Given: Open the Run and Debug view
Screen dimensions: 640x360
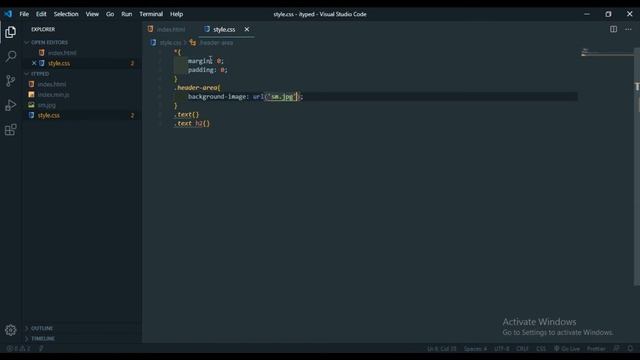Looking at the screenshot, I should click(x=11, y=105).
